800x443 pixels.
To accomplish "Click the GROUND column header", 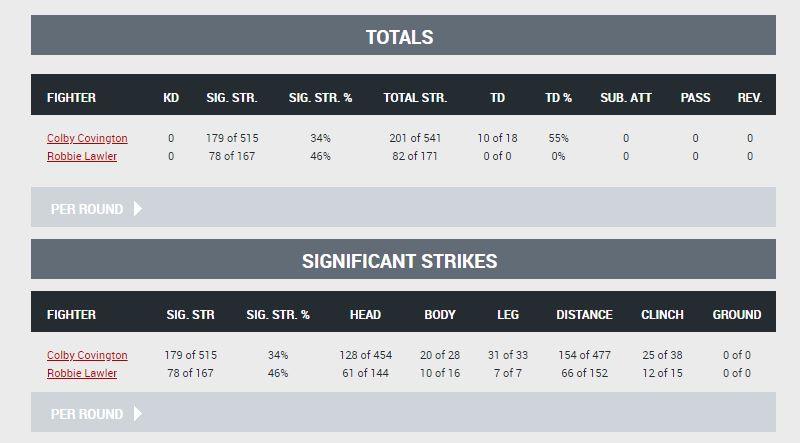I will (737, 314).
